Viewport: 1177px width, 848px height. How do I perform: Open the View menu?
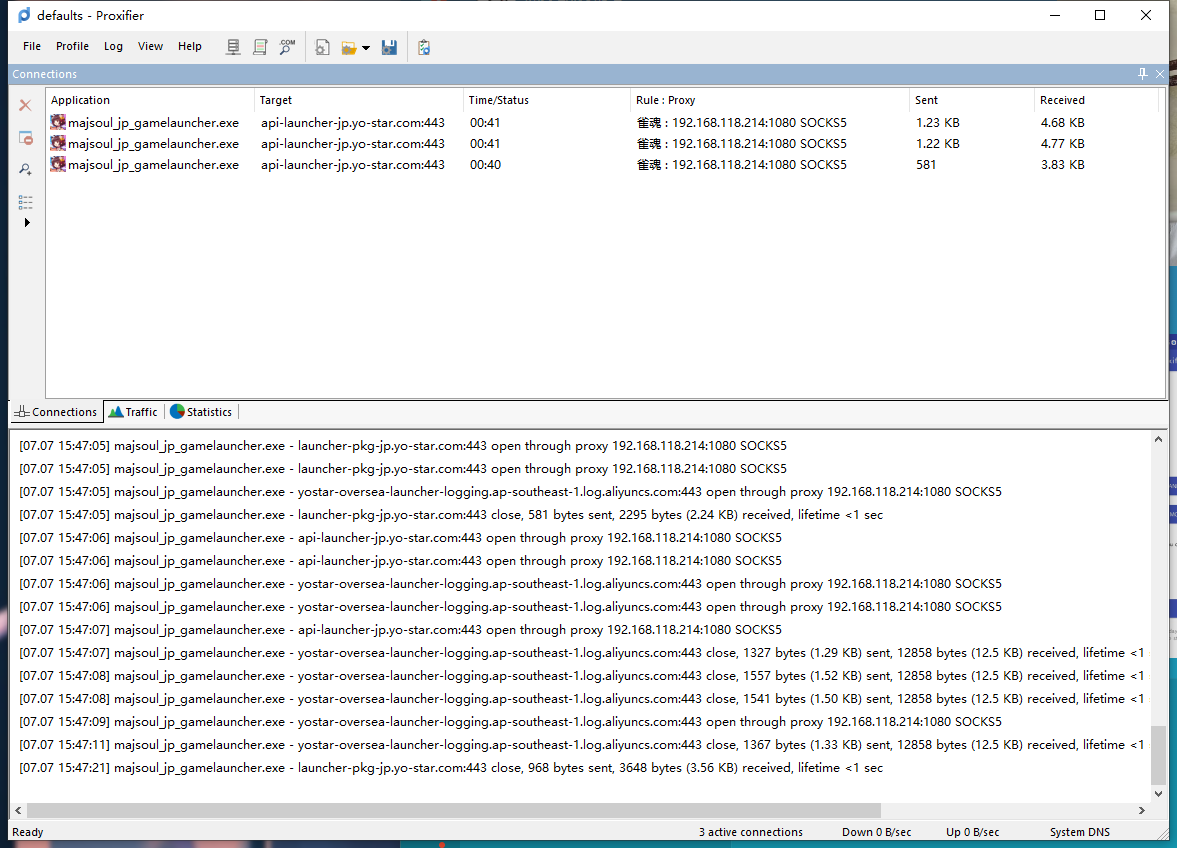(150, 46)
